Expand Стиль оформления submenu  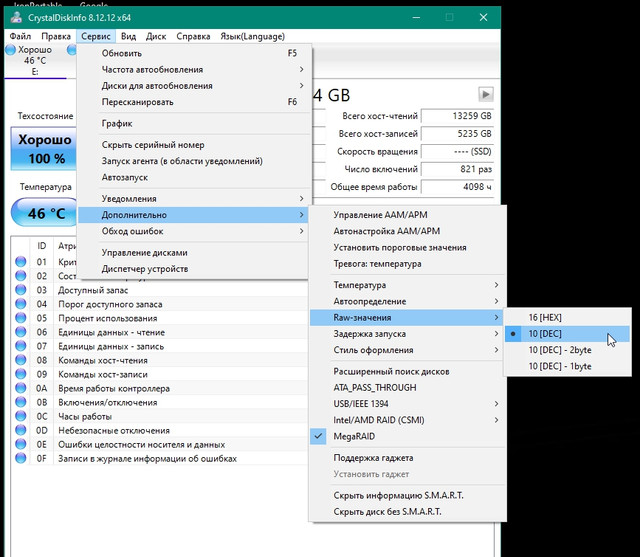(x=407, y=350)
